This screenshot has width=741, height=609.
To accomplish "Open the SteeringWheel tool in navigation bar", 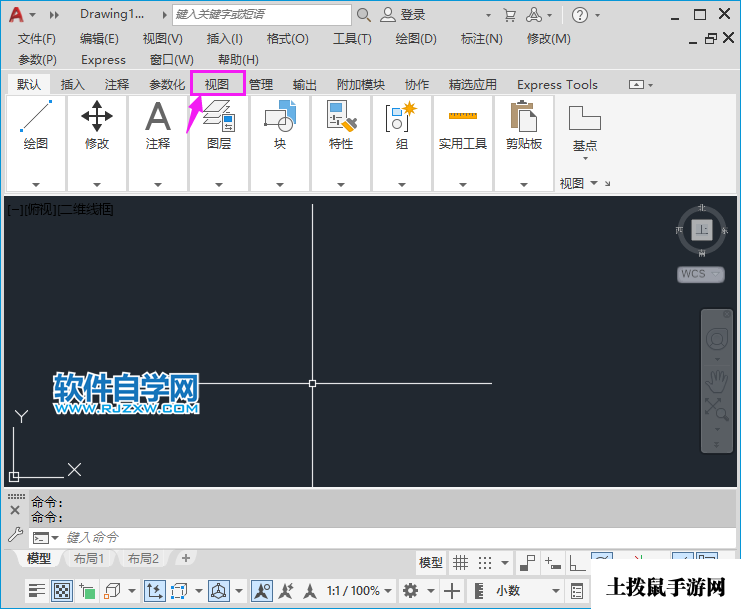I will click(x=716, y=339).
